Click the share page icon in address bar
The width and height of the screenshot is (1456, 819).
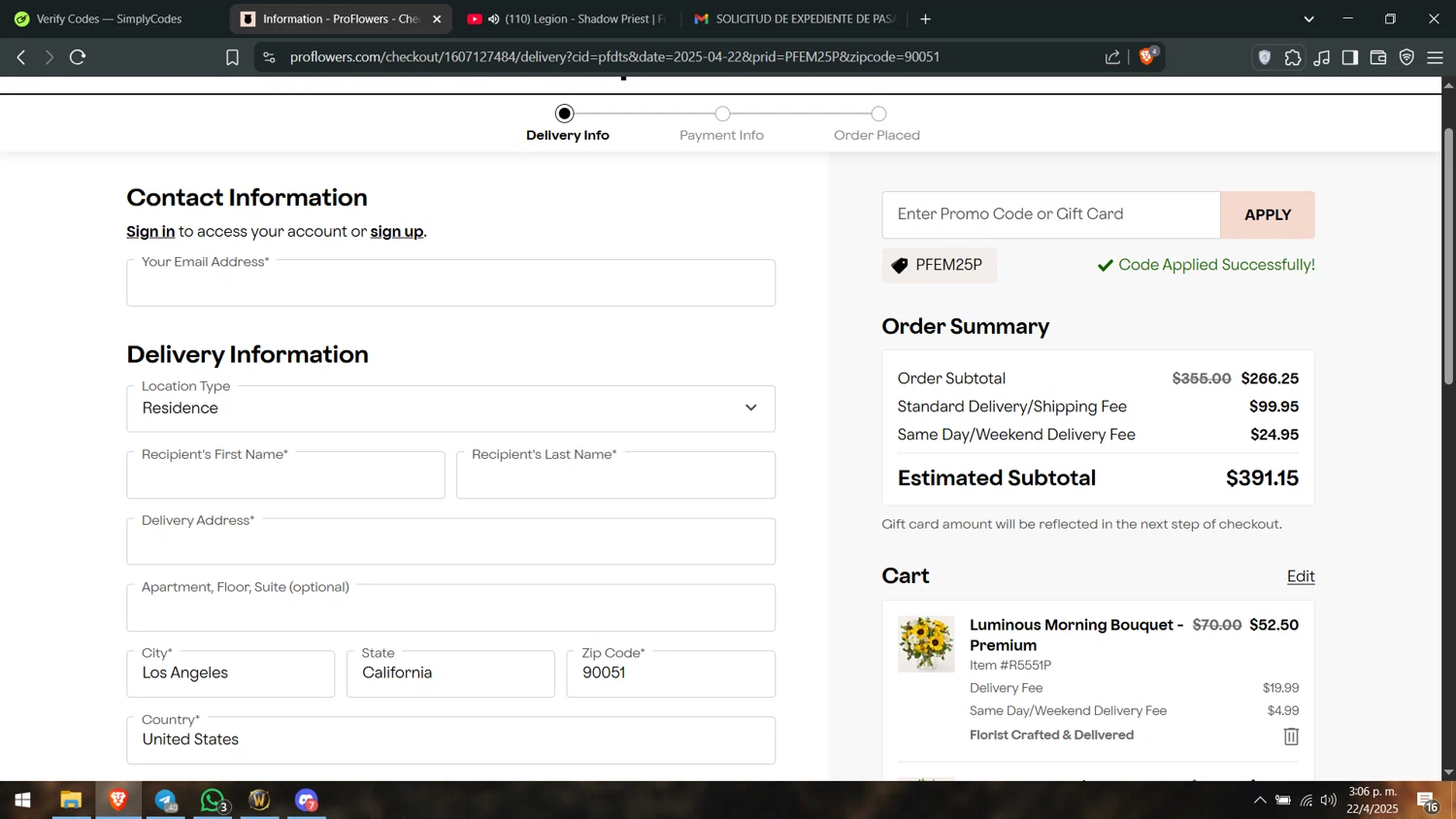[x=1112, y=57]
